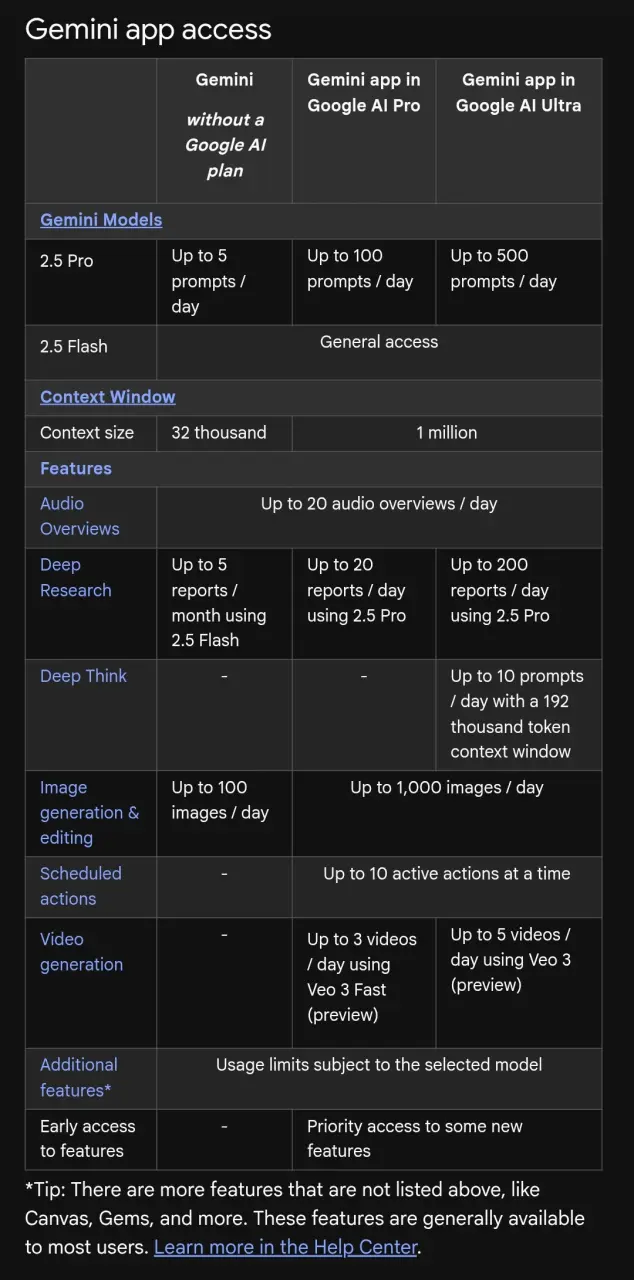Click the Video generation link
The width and height of the screenshot is (634, 1280).
81,952
